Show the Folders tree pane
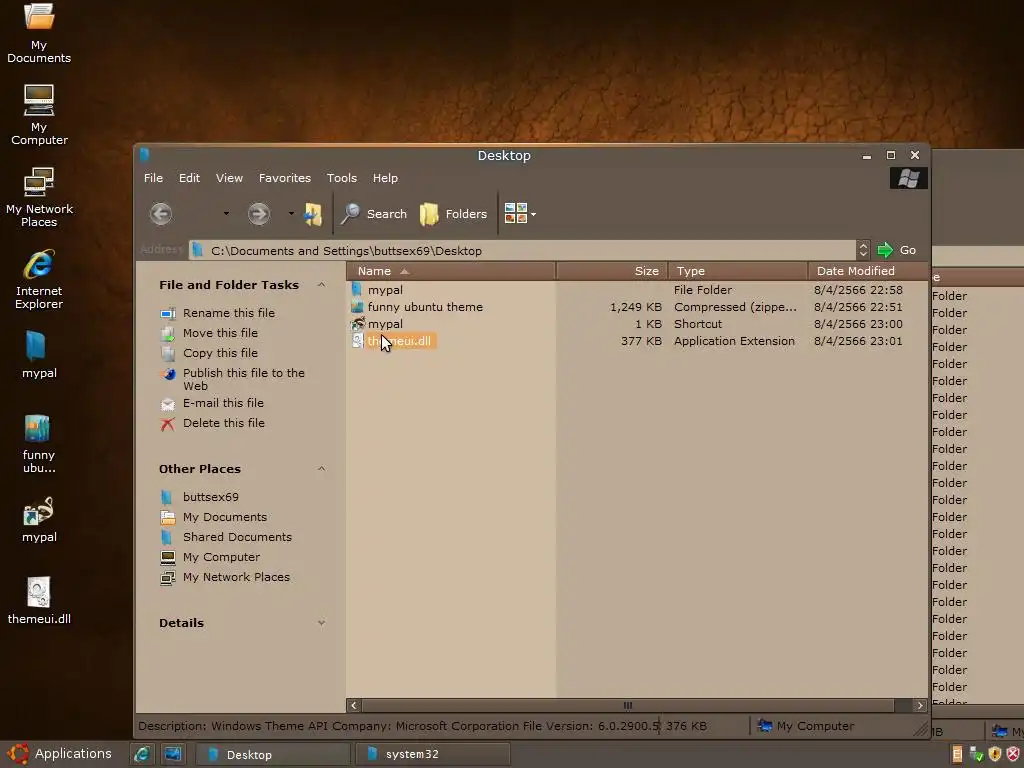Viewport: 1024px width, 768px height. point(454,214)
